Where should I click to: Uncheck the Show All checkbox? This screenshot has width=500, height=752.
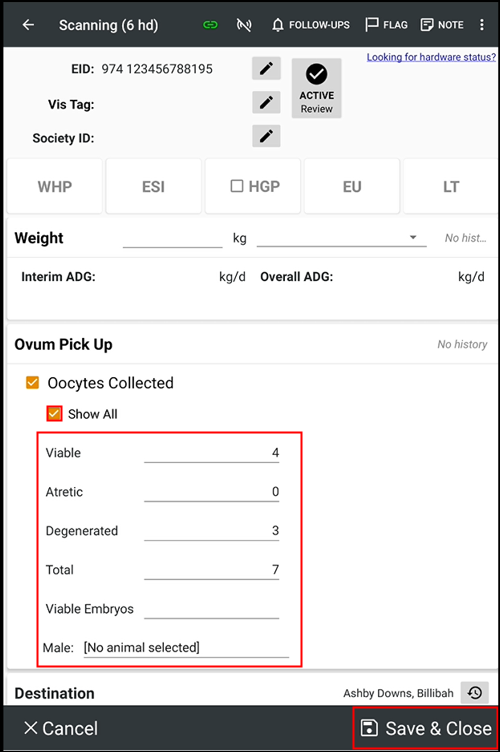tap(54, 413)
